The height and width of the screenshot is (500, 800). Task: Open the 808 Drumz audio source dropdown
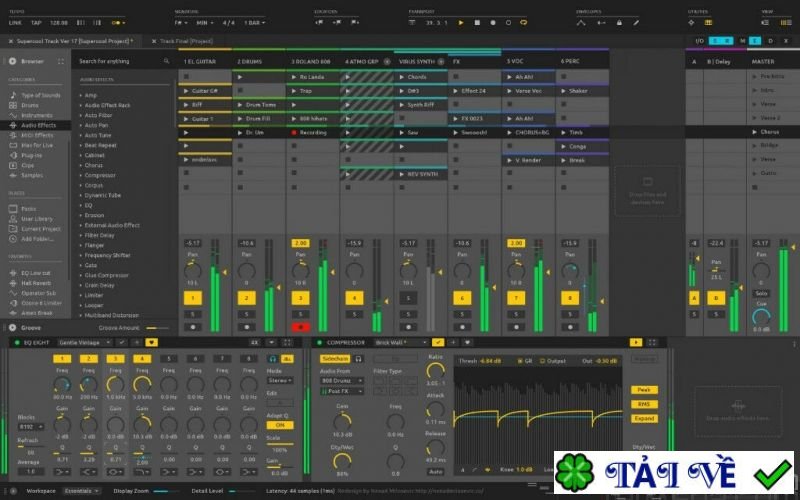(x=341, y=381)
